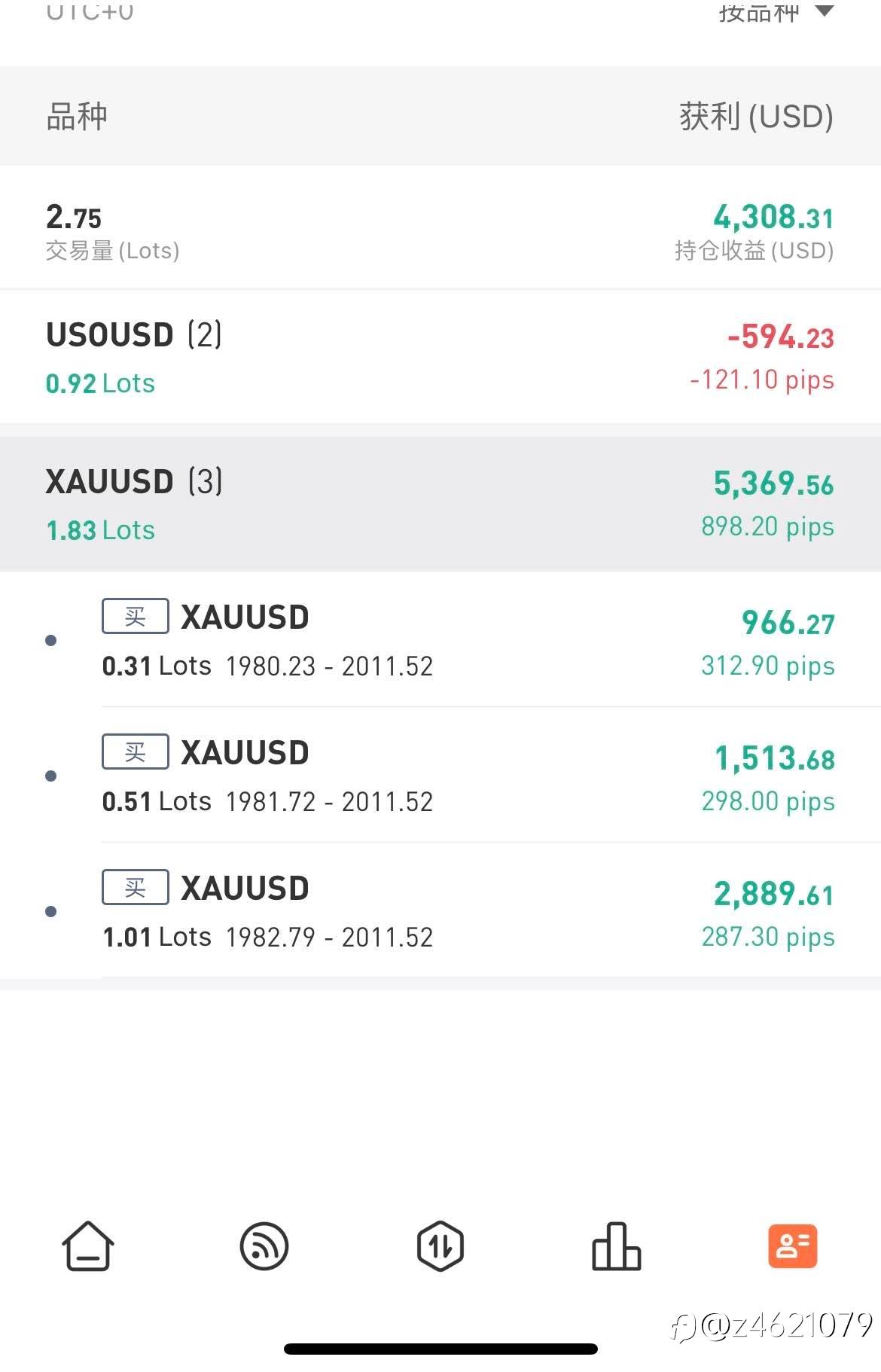Tap the iOS home indicator bar
The height and width of the screenshot is (1372, 881).
point(440,1349)
